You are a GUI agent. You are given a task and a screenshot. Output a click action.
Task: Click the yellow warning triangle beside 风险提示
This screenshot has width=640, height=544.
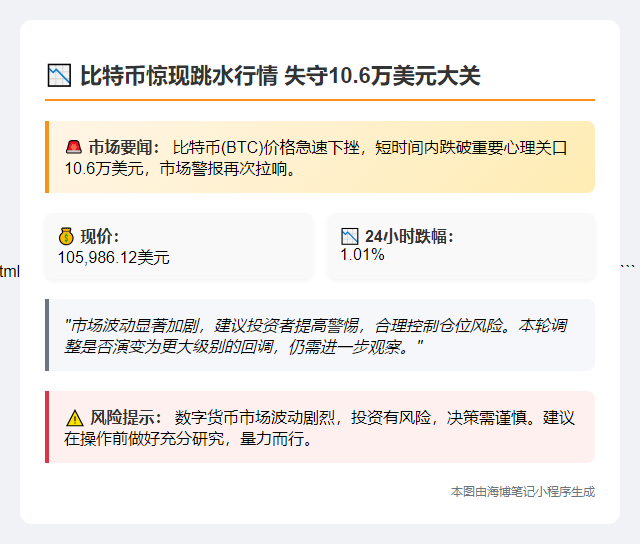[75, 418]
